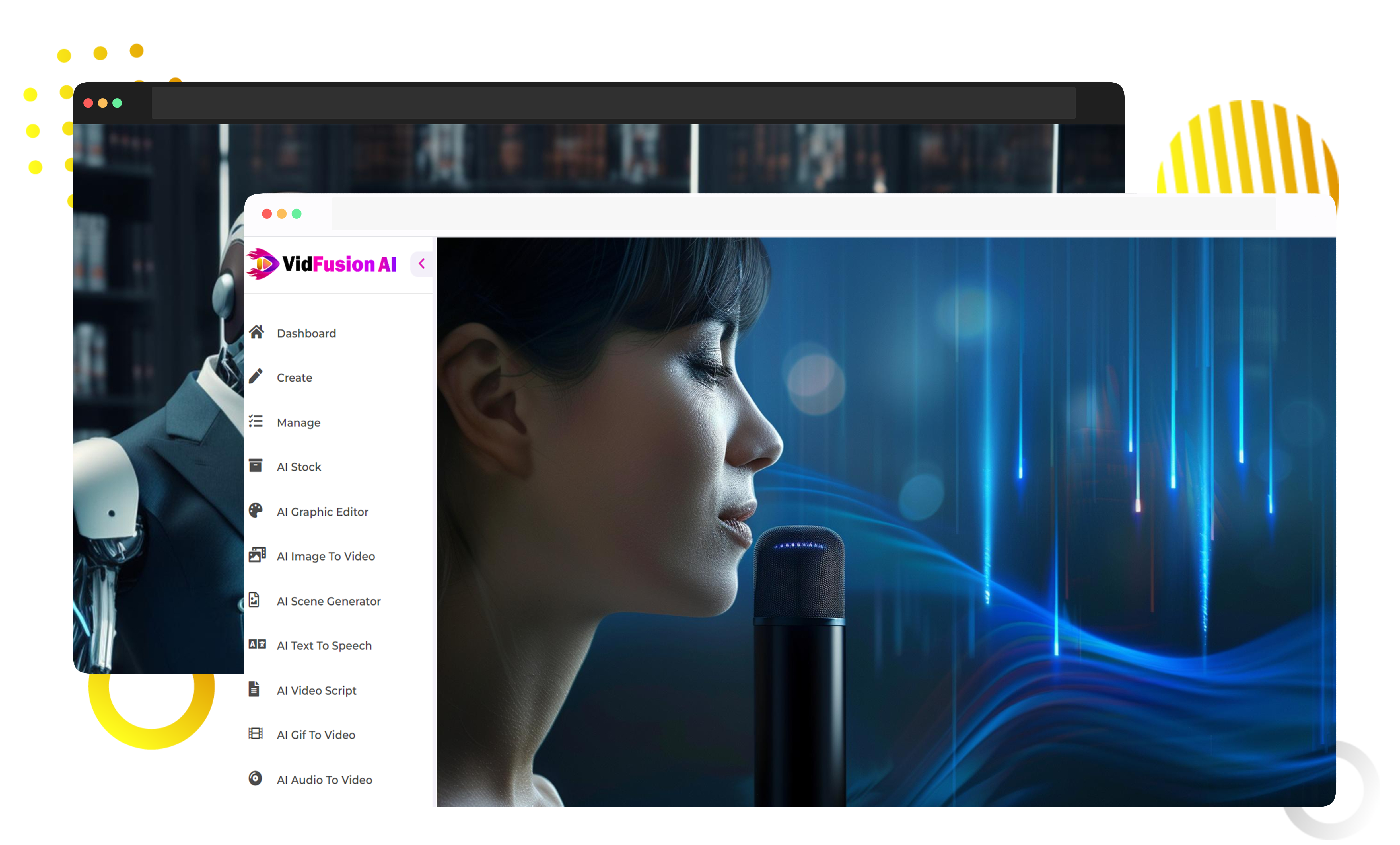Open AI Image To Video
The height and width of the screenshot is (845, 1400).
[326, 557]
